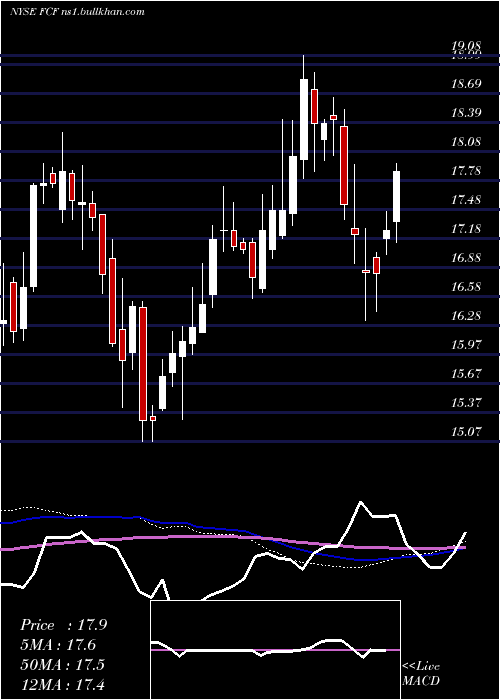Click the Live MACD label
500x700 pixels.
pos(421,674)
